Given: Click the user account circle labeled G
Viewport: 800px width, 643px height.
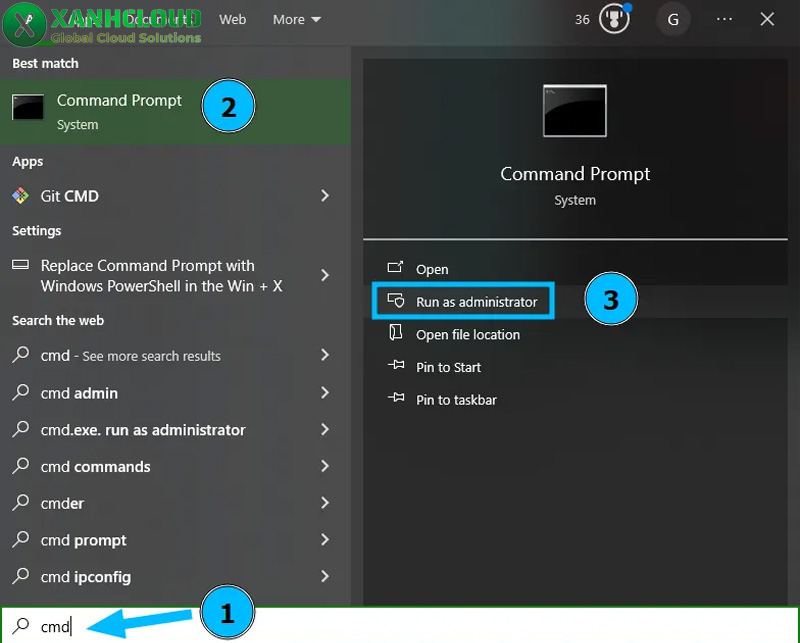Looking at the screenshot, I should 673,19.
